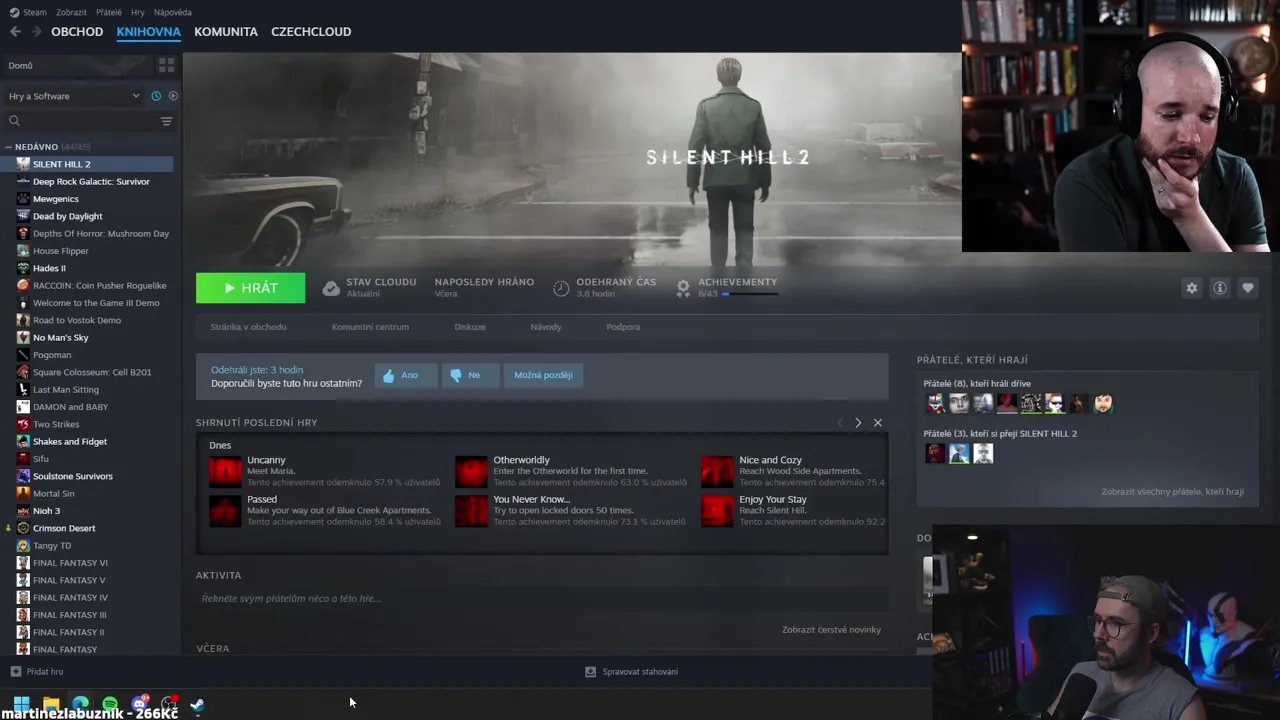Collapse the NEDÁVNO category
Viewport: 1280px width, 720px height.
pyautogui.click(x=9, y=147)
